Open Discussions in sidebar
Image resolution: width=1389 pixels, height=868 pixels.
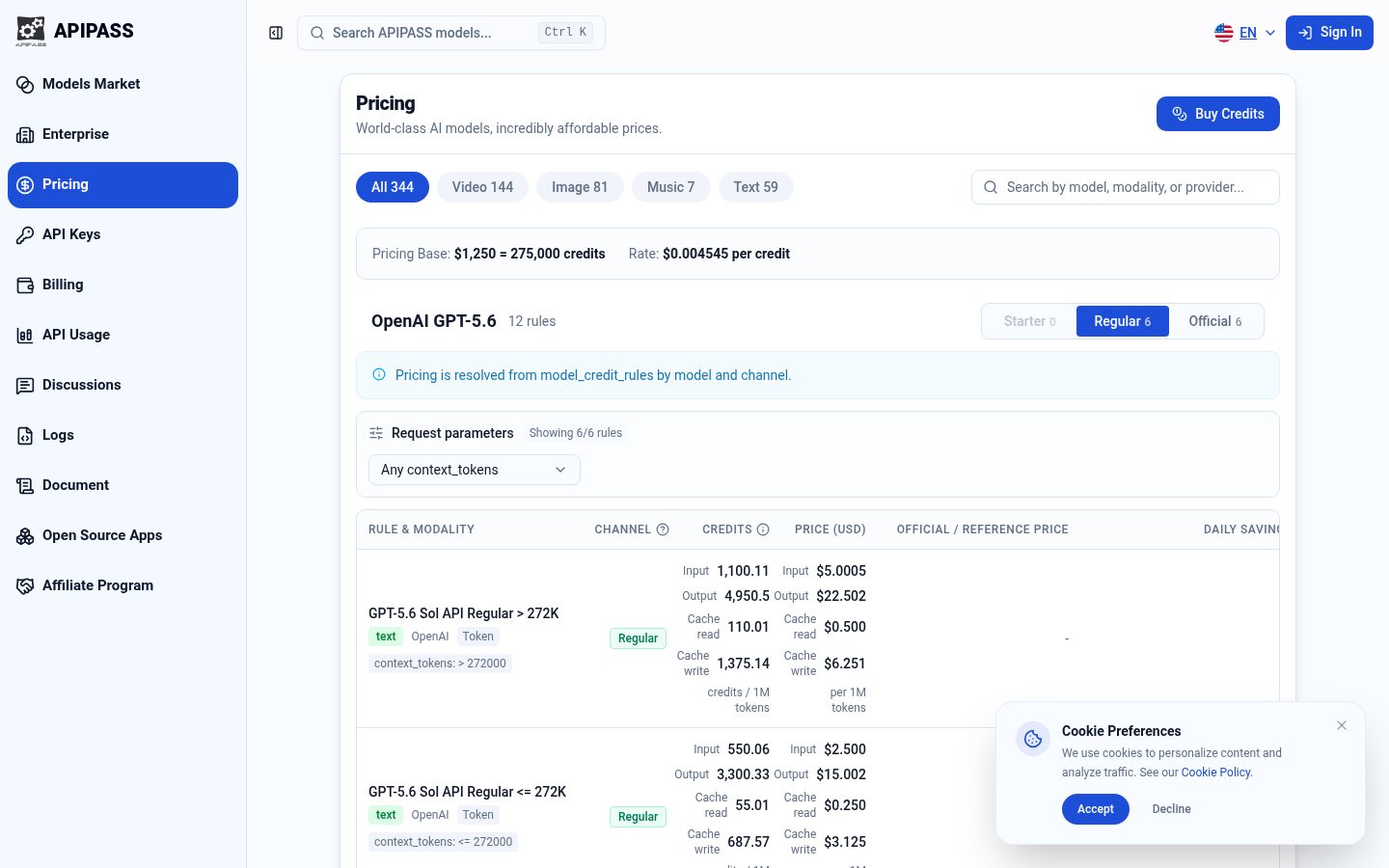(x=123, y=386)
